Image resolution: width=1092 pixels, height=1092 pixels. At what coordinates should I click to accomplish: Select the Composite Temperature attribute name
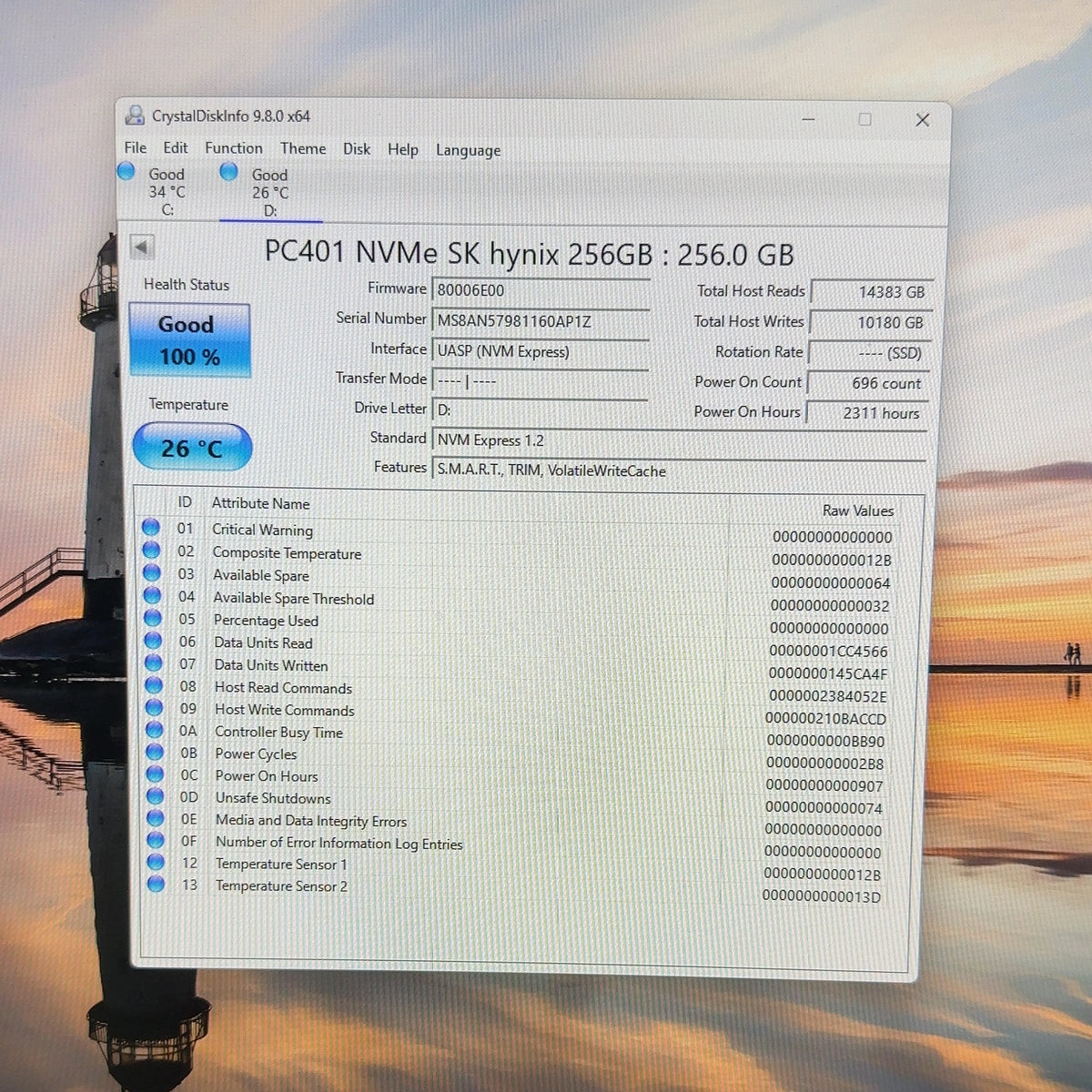pyautogui.click(x=287, y=553)
